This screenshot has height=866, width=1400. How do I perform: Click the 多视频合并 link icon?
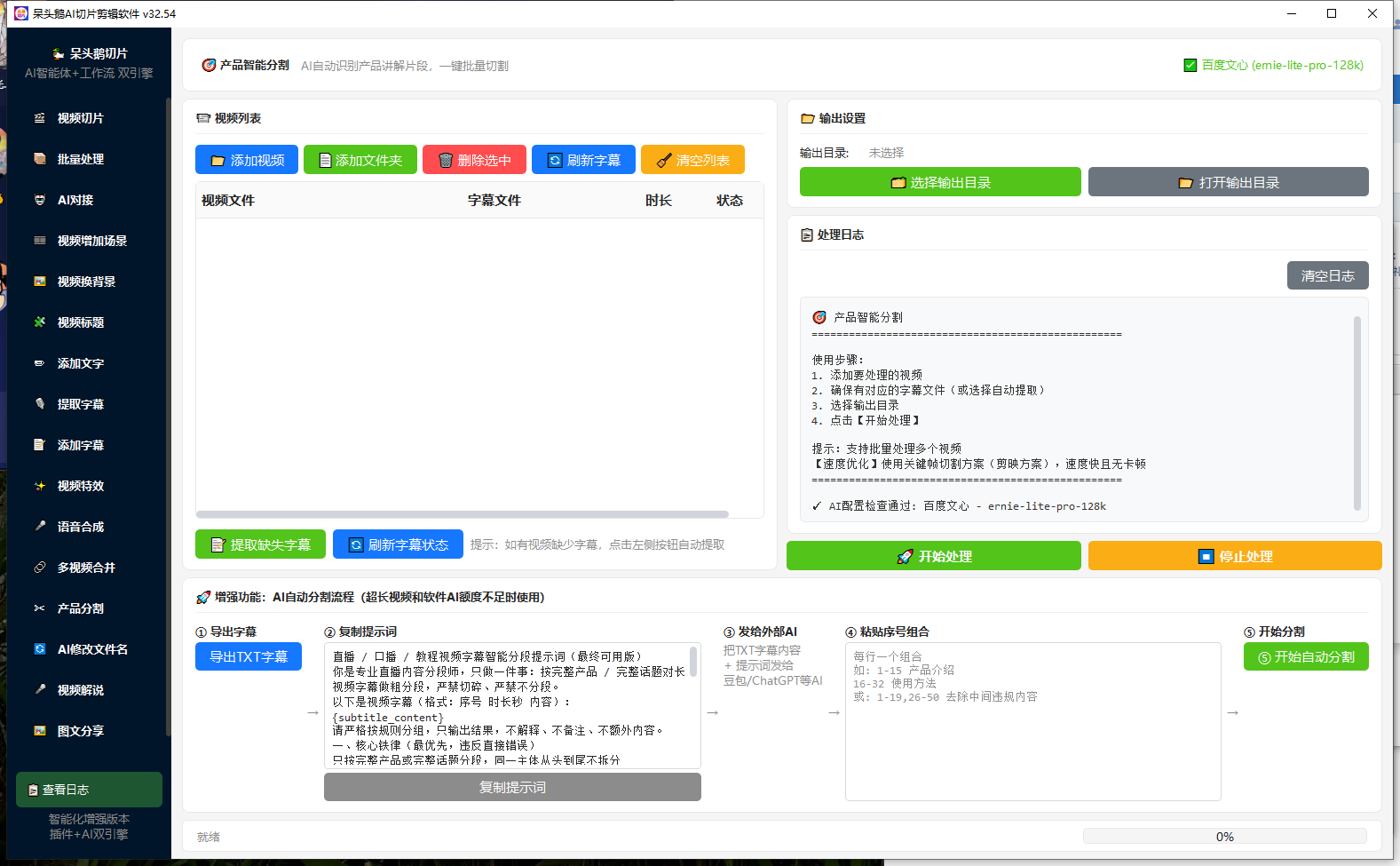pos(39,568)
